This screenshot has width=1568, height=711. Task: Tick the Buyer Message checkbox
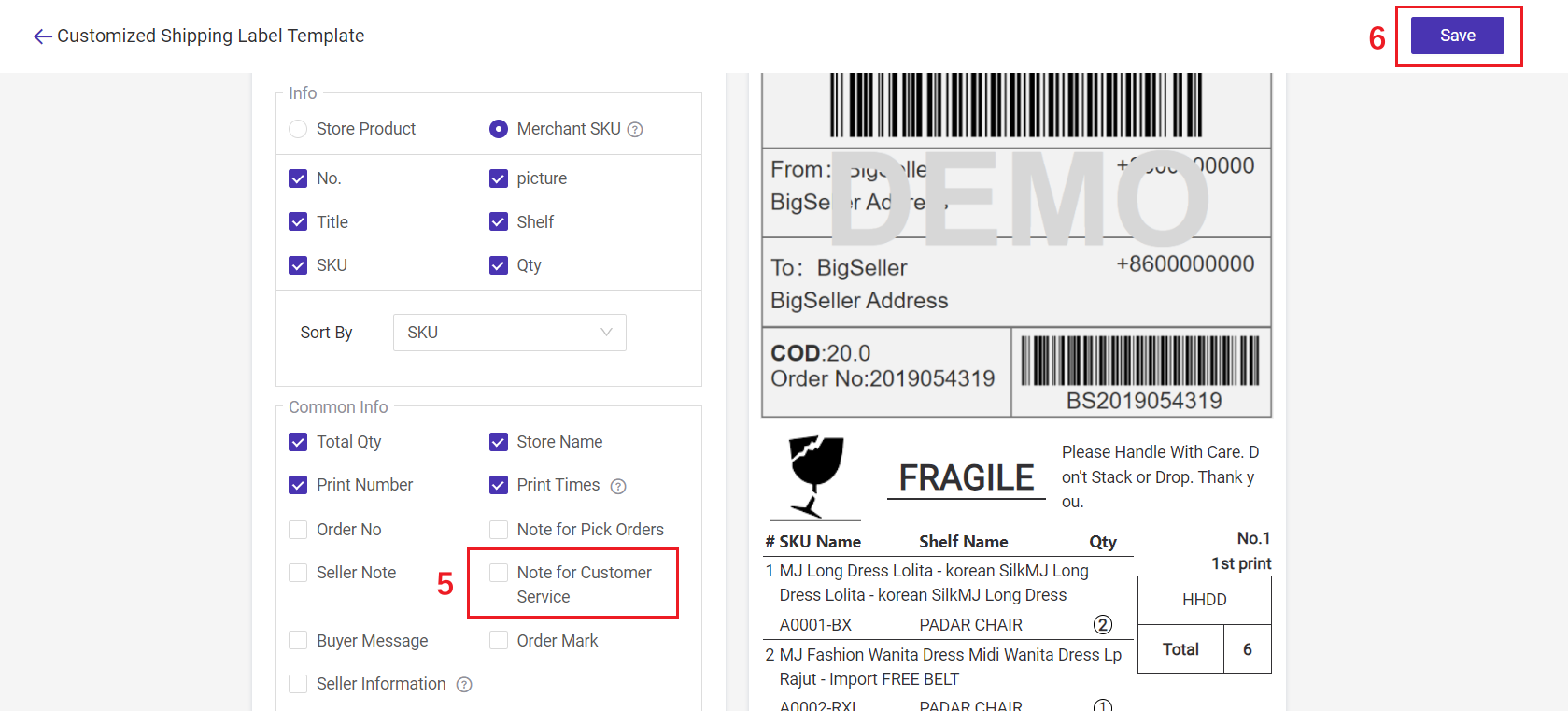click(298, 641)
